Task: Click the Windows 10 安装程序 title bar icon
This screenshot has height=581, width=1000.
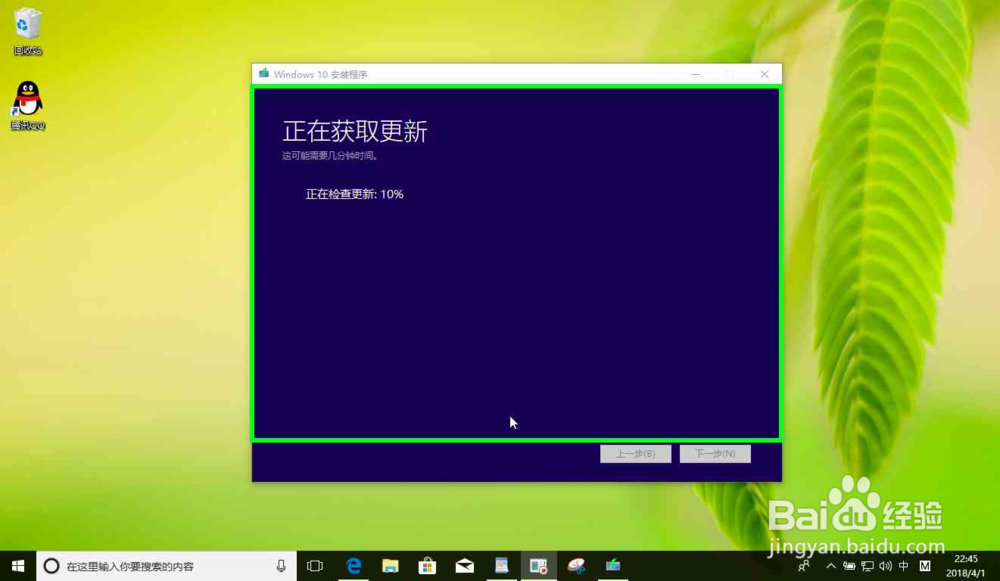Action: 263,73
